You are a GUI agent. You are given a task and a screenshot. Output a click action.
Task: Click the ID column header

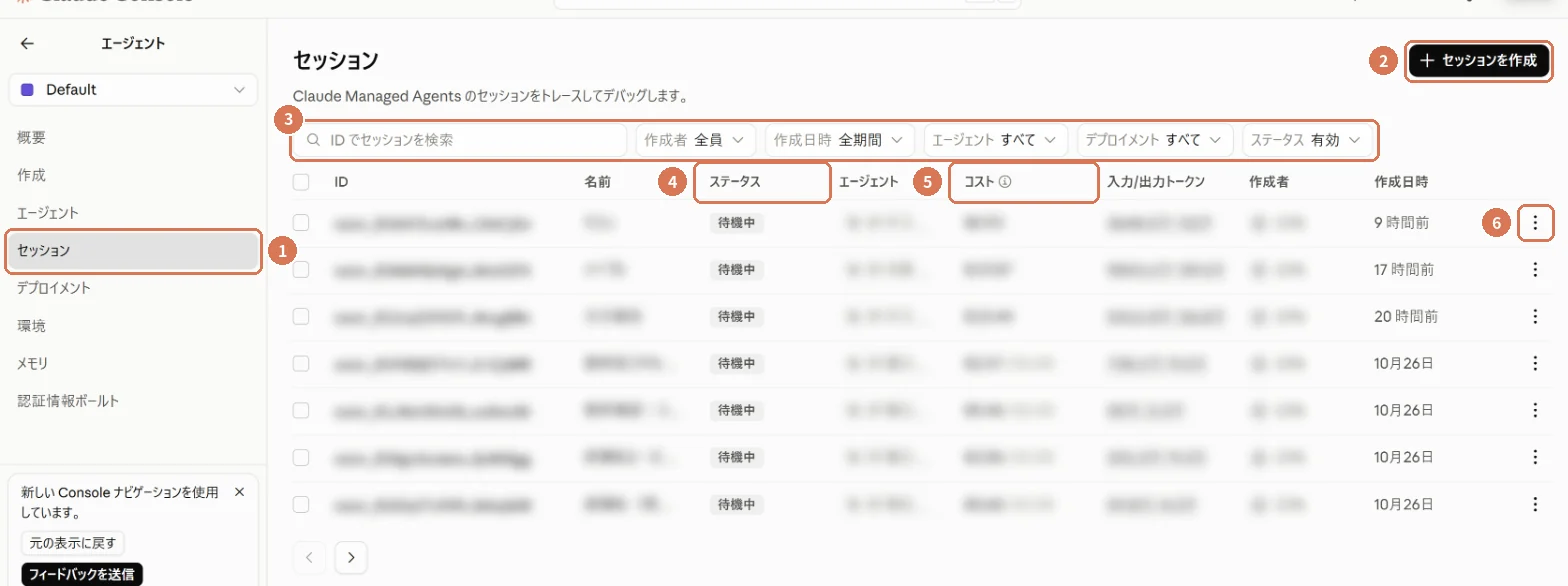[x=341, y=182]
